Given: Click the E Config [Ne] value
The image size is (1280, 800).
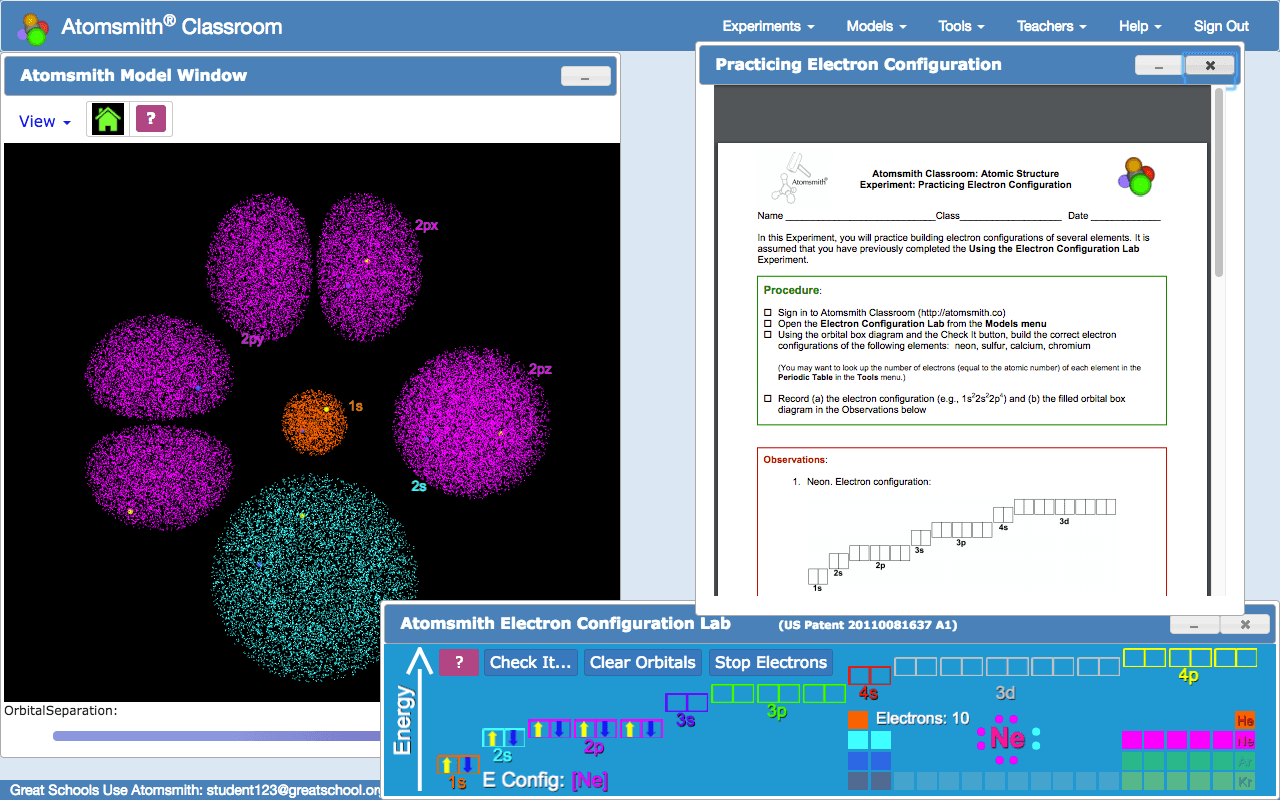Looking at the screenshot, I should [589, 780].
